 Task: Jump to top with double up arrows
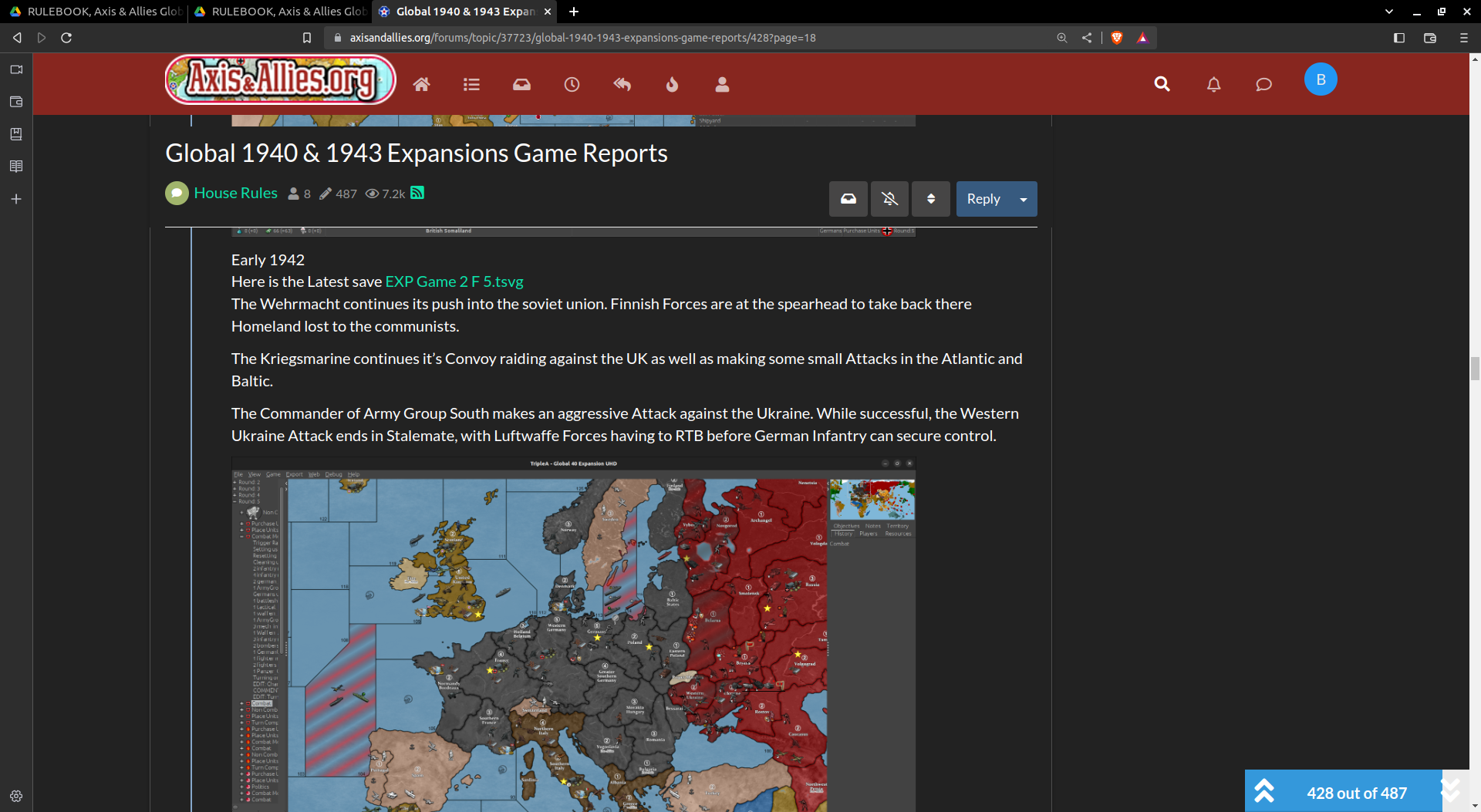1264,791
